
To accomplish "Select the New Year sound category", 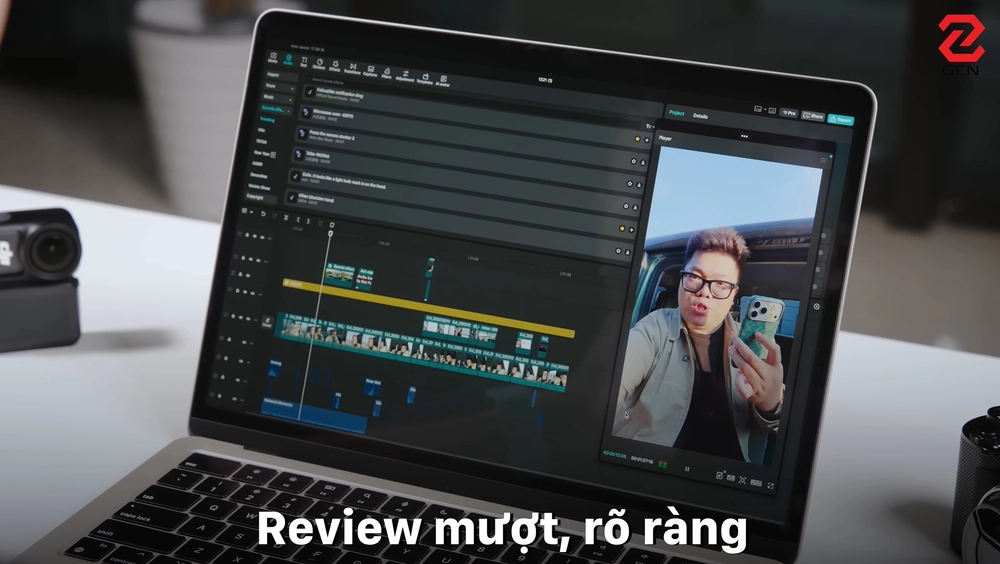I will [264, 154].
